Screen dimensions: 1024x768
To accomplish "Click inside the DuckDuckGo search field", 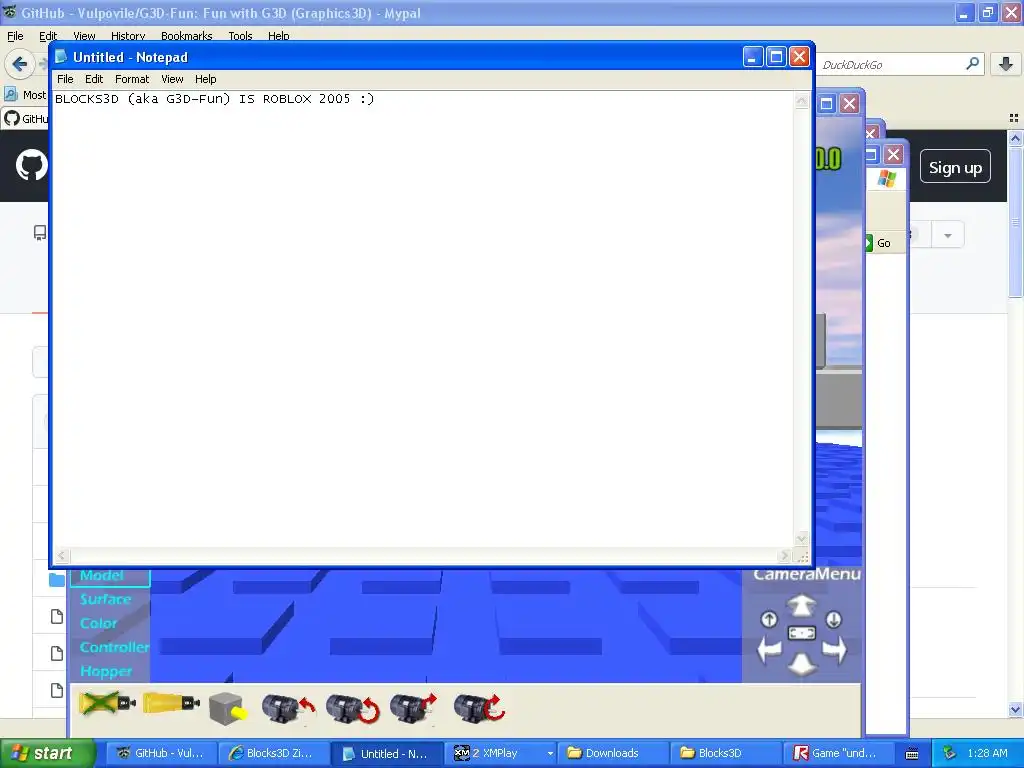I will point(891,64).
